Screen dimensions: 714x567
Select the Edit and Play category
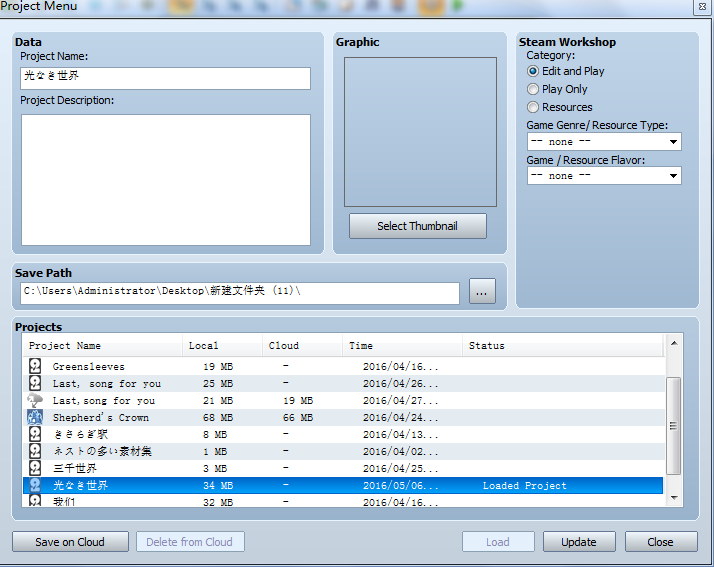[532, 72]
